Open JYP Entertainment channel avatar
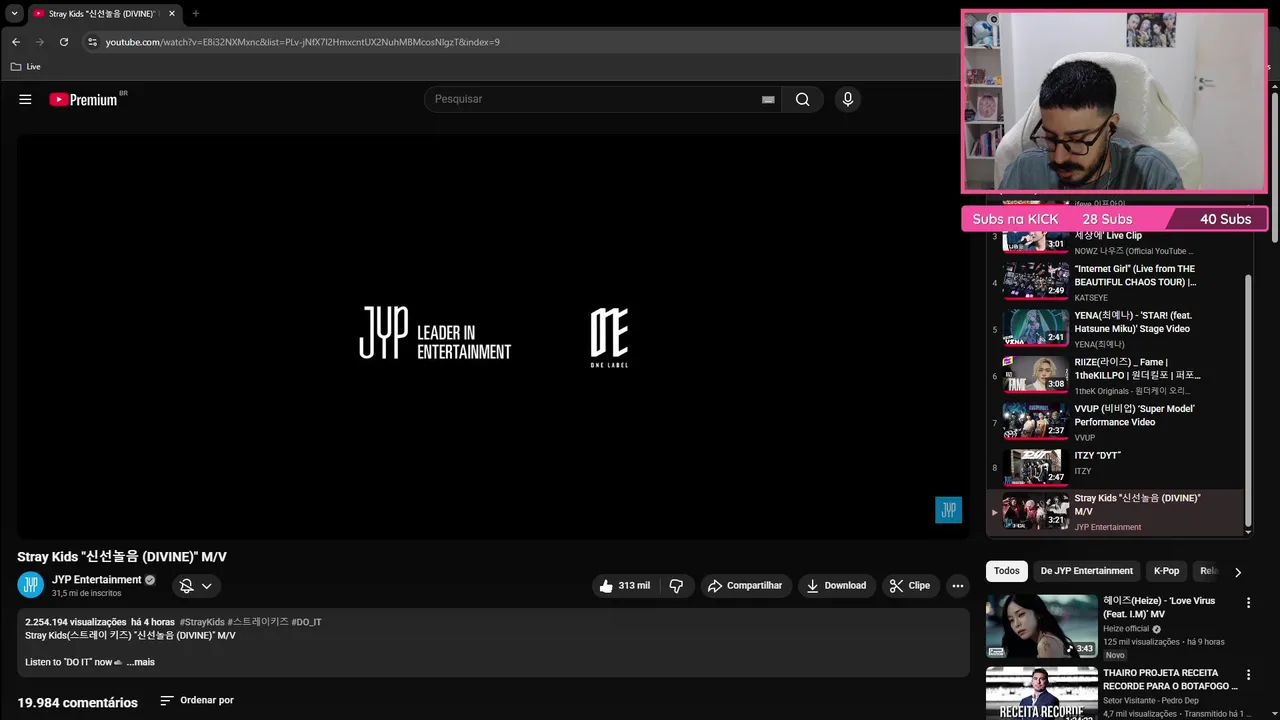This screenshot has width=1280, height=720. click(x=31, y=585)
